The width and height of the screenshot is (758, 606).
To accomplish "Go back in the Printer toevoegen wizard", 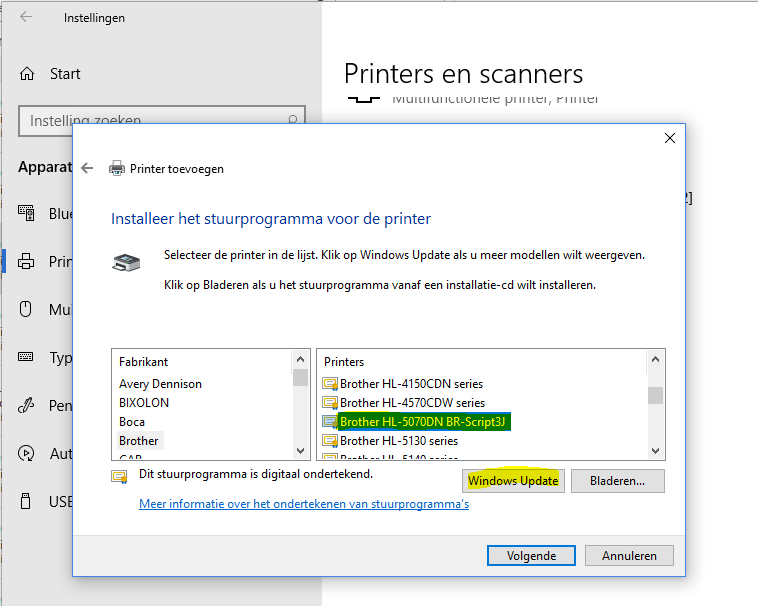I will (87, 168).
